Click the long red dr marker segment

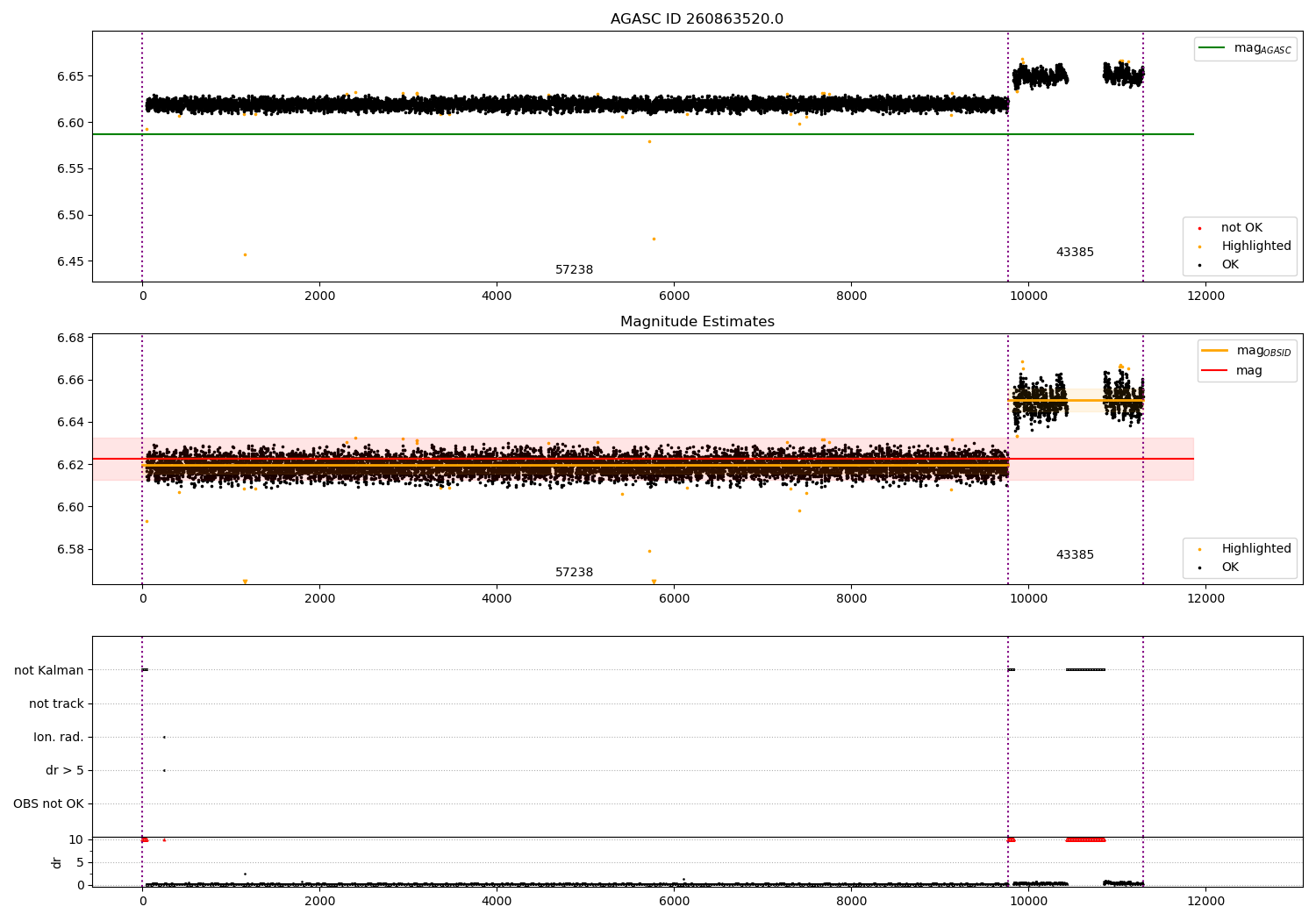1085,840
